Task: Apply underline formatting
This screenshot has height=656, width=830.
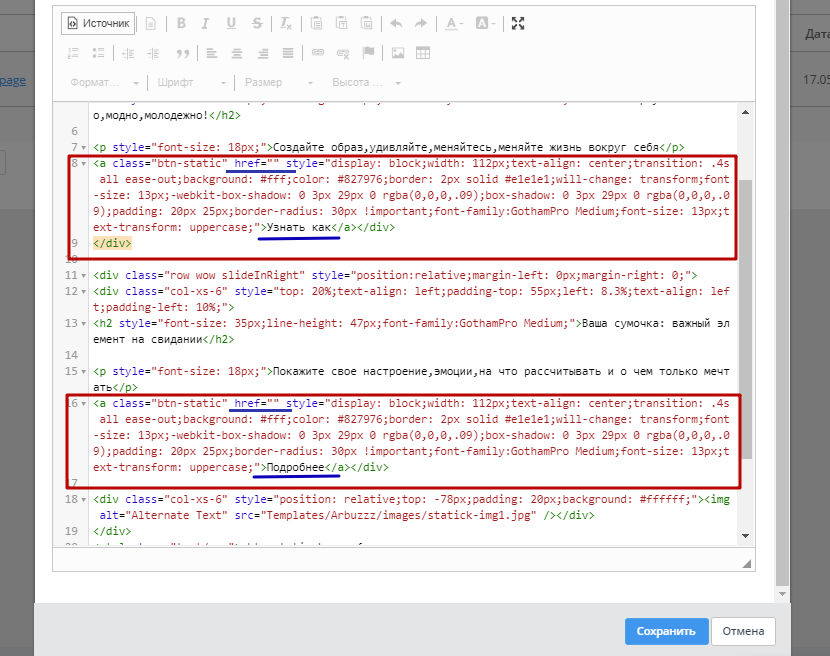Action: [x=231, y=23]
